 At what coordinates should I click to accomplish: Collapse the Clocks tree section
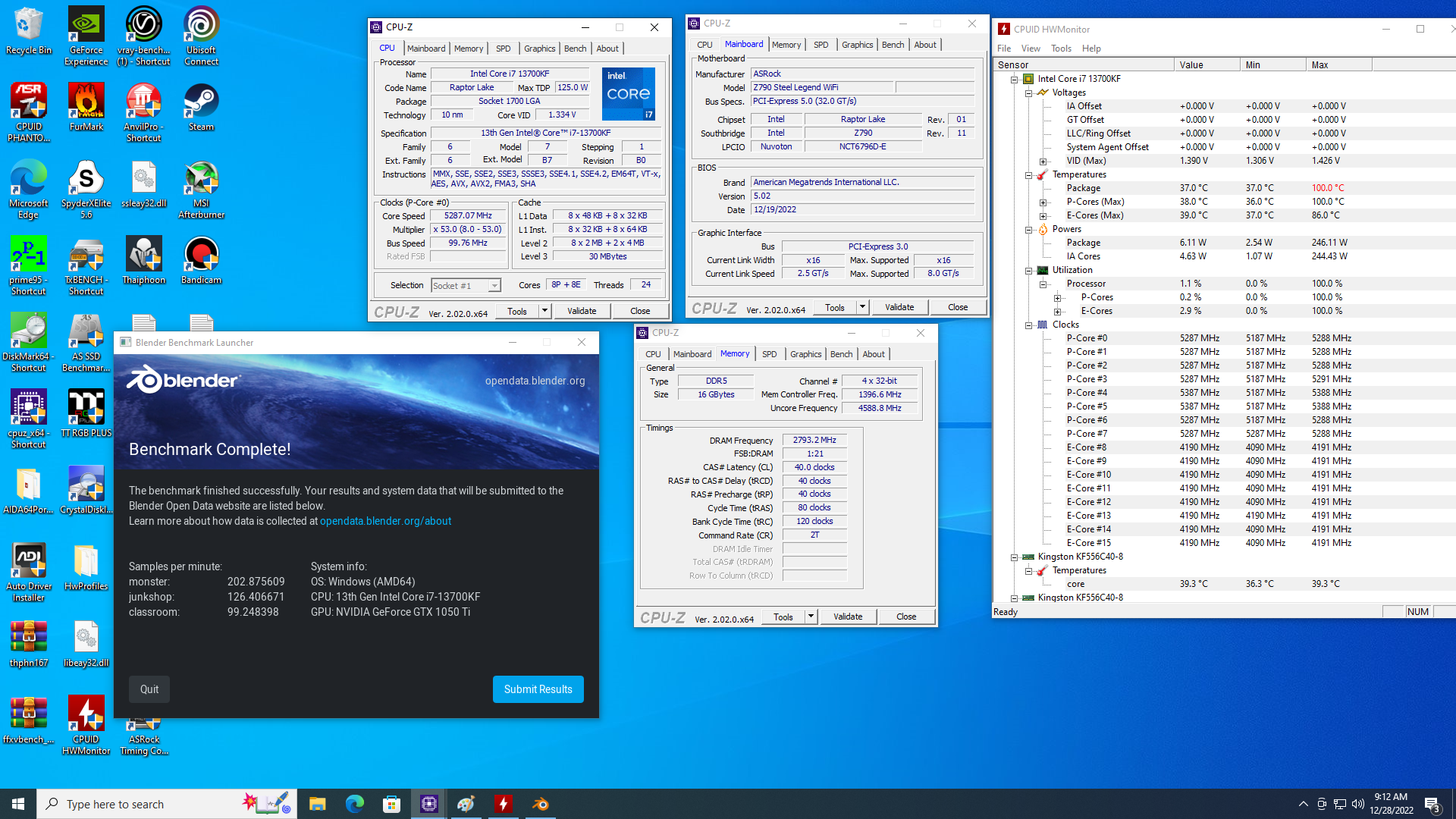click(x=1029, y=325)
